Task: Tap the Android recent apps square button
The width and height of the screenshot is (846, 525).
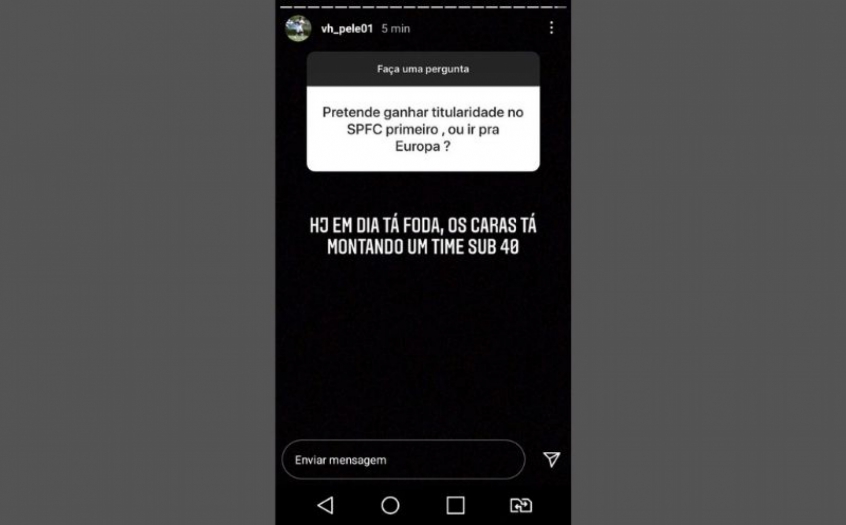Action: pyautogui.click(x=455, y=505)
